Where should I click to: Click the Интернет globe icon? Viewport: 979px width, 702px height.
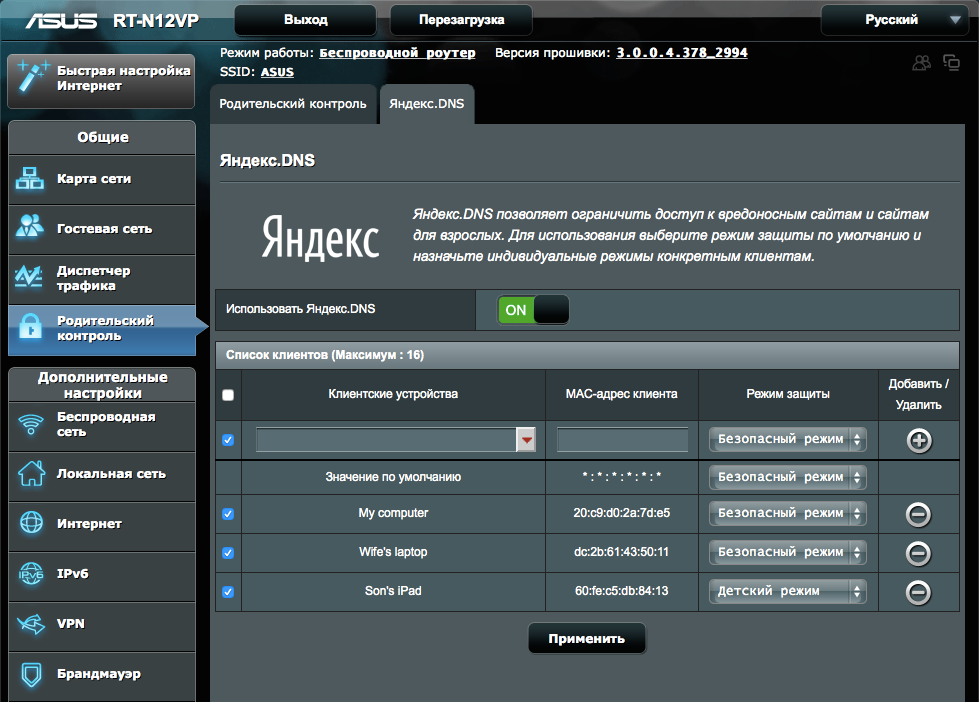click(31, 523)
